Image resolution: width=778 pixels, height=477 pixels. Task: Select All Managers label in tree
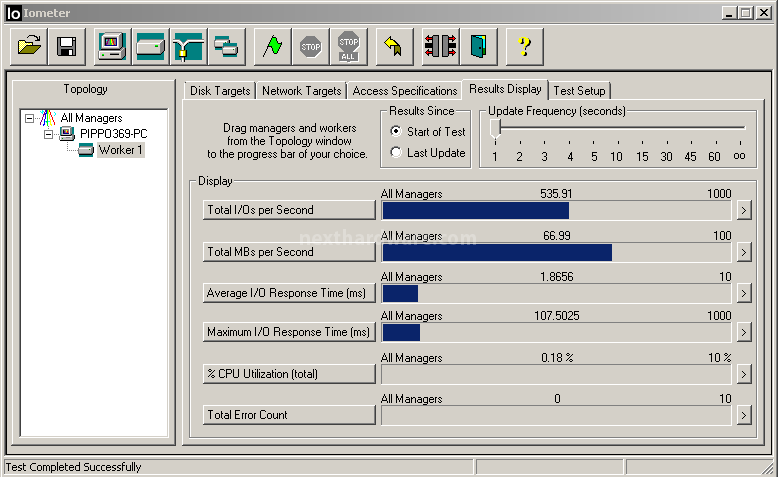pos(91,118)
